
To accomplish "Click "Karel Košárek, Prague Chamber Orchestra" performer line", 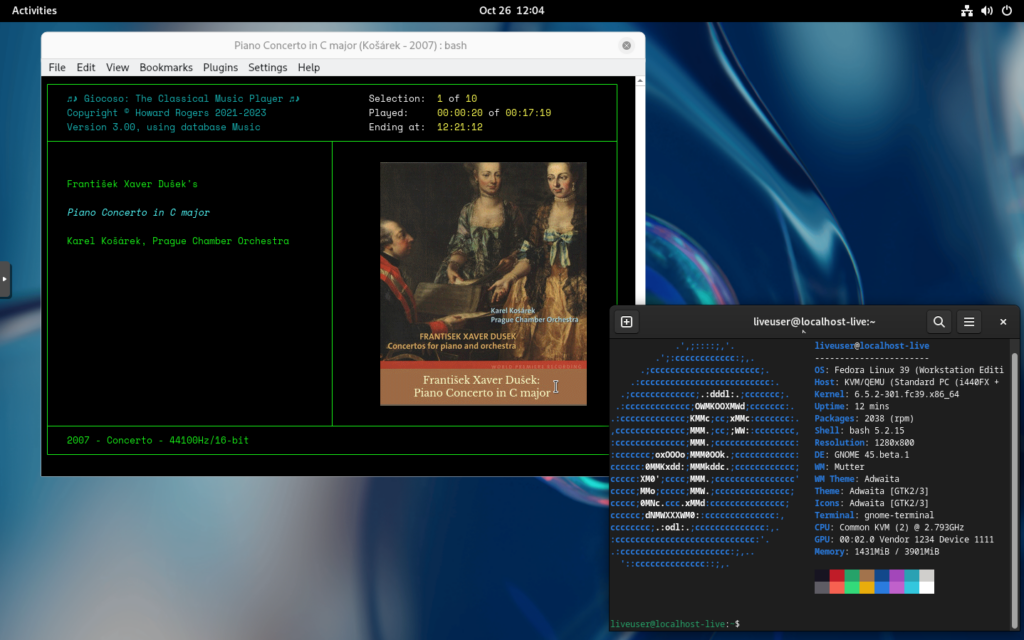I will coord(178,241).
